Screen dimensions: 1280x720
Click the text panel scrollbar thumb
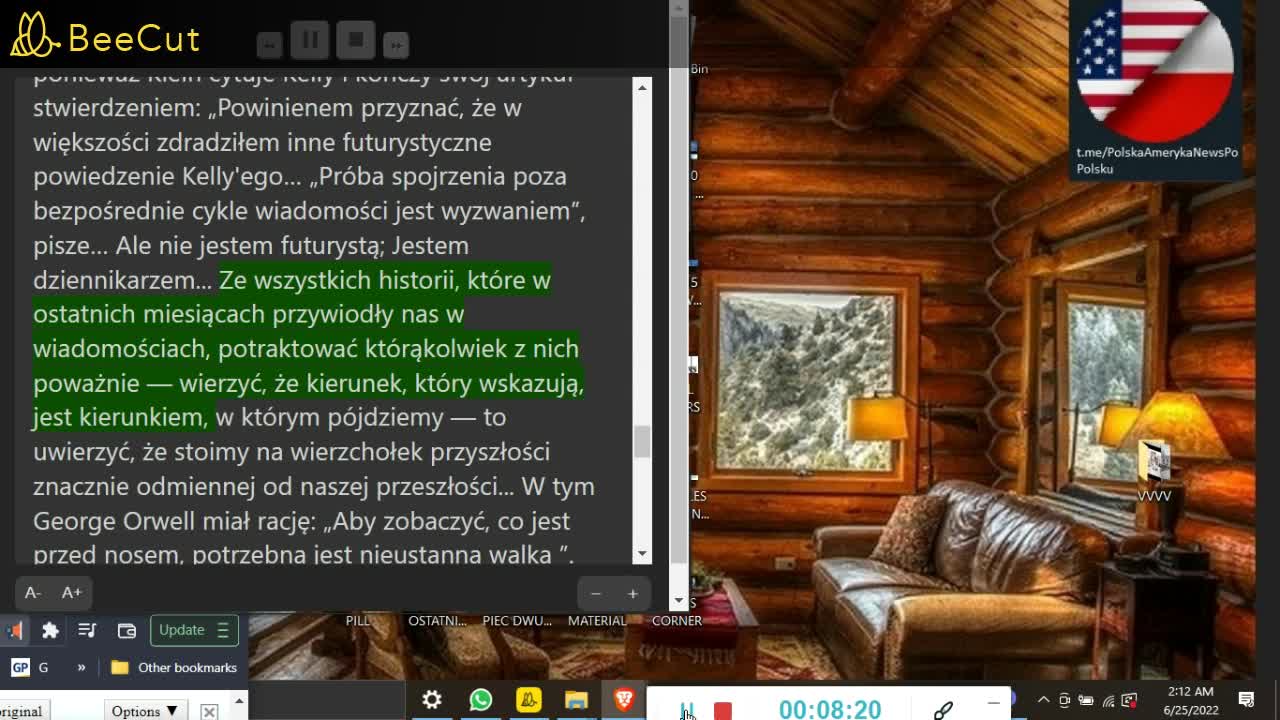642,441
